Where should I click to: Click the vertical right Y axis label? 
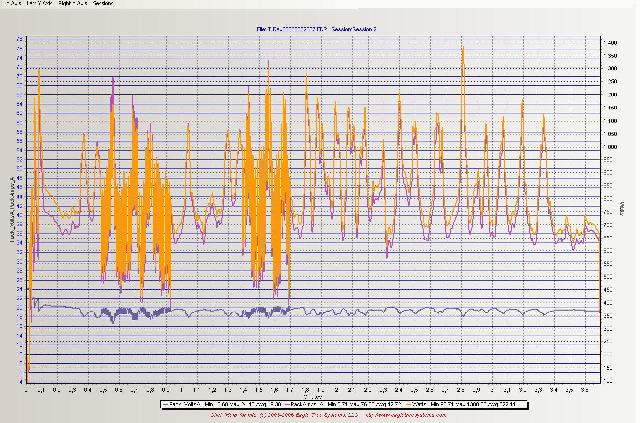point(621,212)
